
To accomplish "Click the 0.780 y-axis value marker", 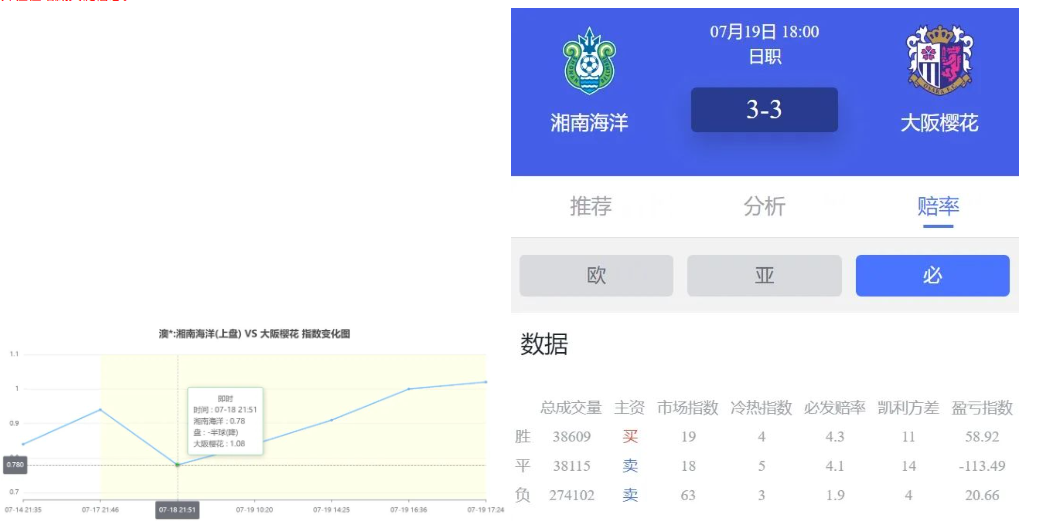I will click(15, 465).
